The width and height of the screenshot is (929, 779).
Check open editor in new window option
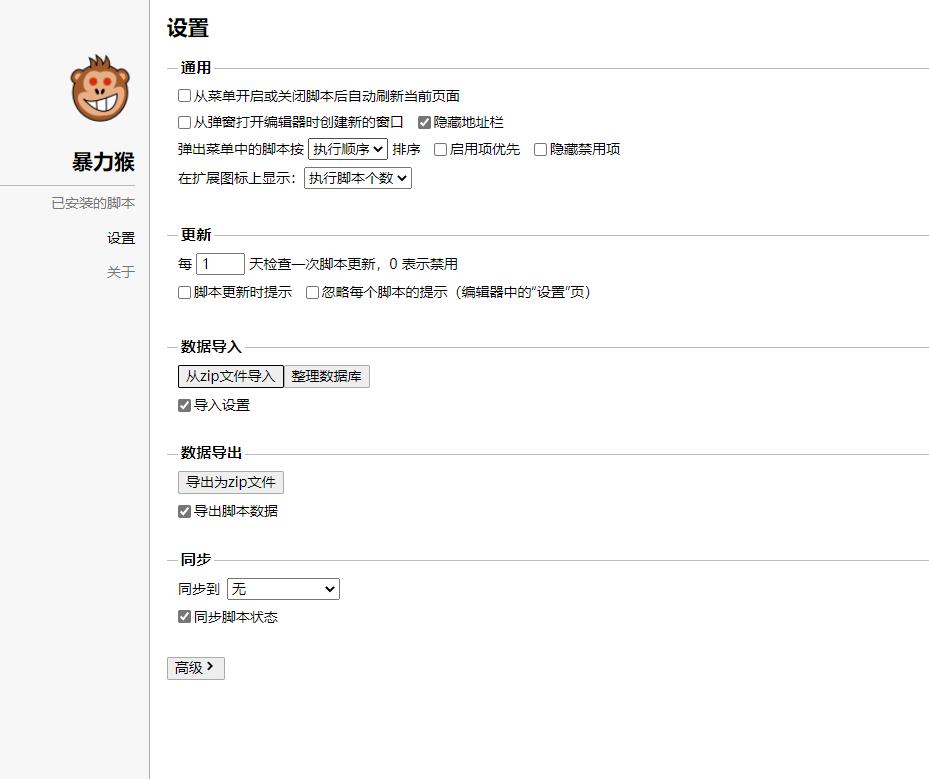coord(183,122)
